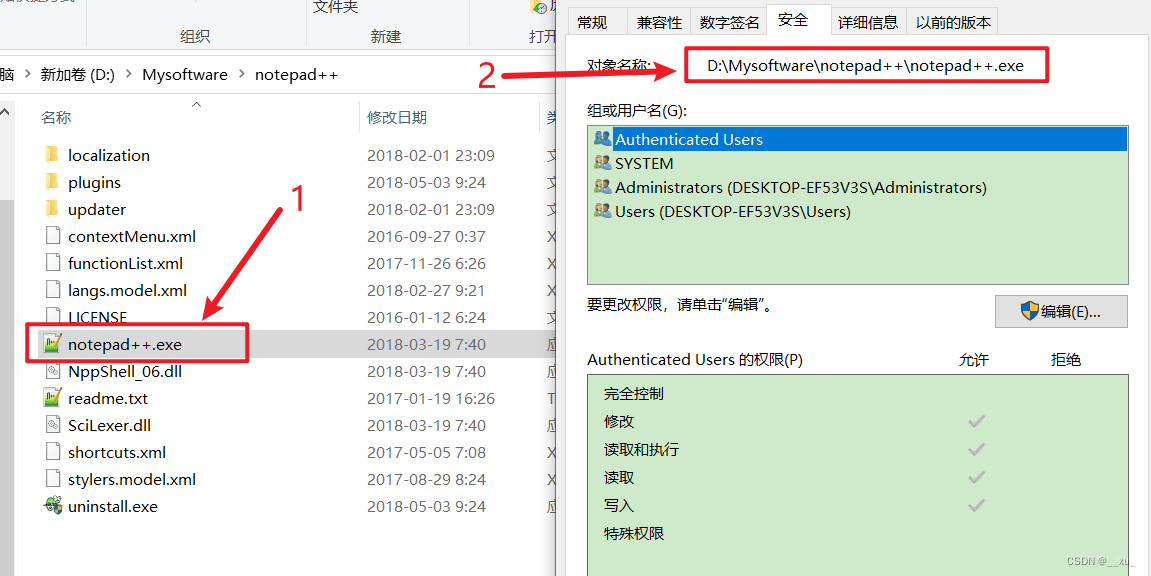Click the Users (DESKTOP-EF53V3S\Users) group icon
The height and width of the screenshot is (576, 1151).
(x=603, y=211)
